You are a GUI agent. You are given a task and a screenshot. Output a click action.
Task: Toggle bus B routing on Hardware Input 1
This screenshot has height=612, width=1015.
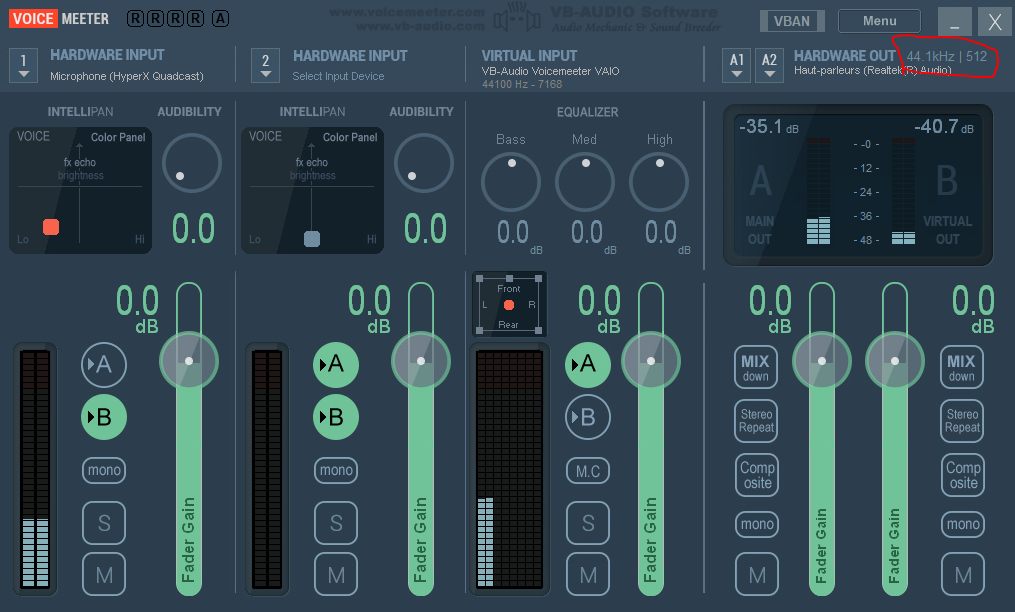click(104, 417)
